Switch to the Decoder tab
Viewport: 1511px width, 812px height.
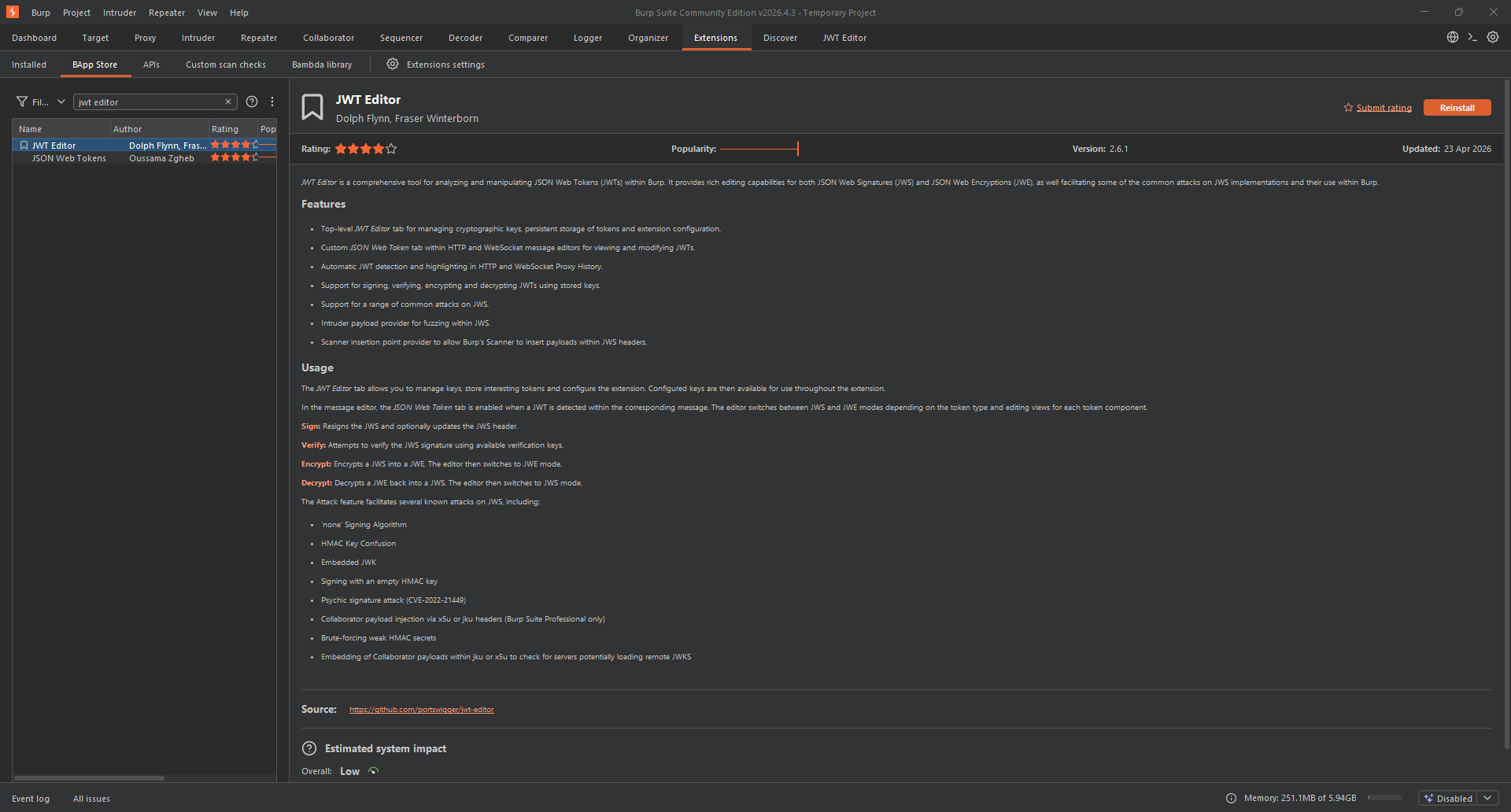point(466,38)
